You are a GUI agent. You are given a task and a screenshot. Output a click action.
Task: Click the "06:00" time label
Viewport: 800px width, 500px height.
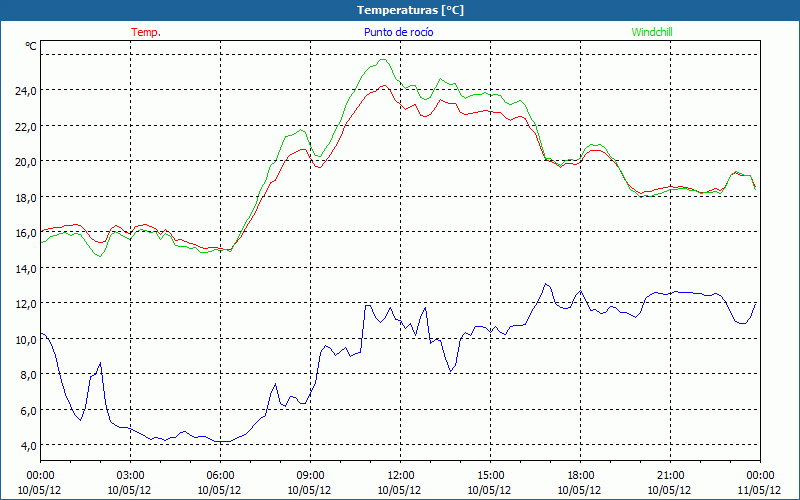(x=220, y=476)
